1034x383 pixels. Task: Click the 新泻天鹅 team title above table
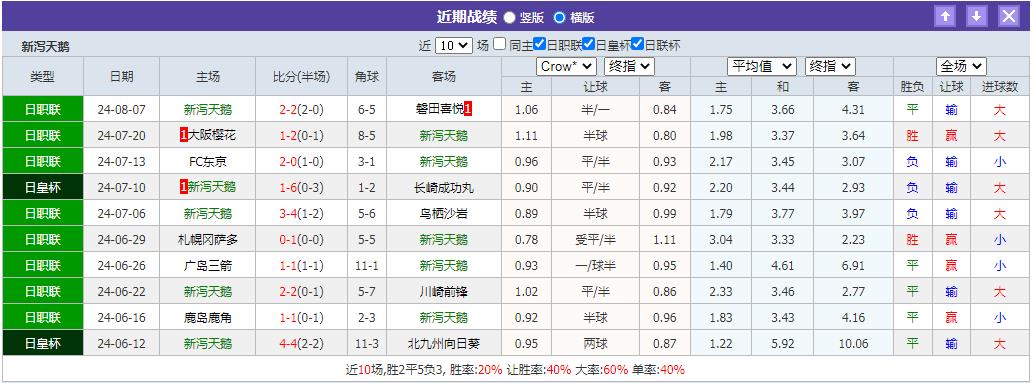[46, 46]
